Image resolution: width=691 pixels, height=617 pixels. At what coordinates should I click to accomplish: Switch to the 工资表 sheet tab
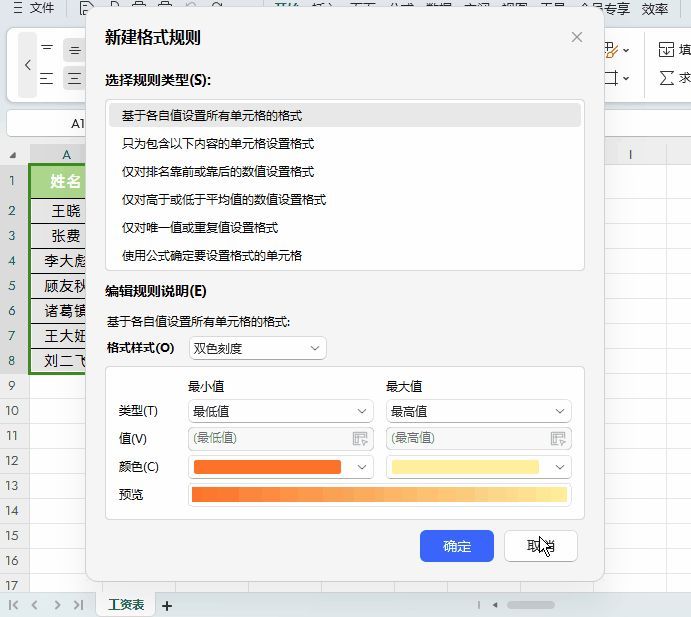click(x=126, y=605)
